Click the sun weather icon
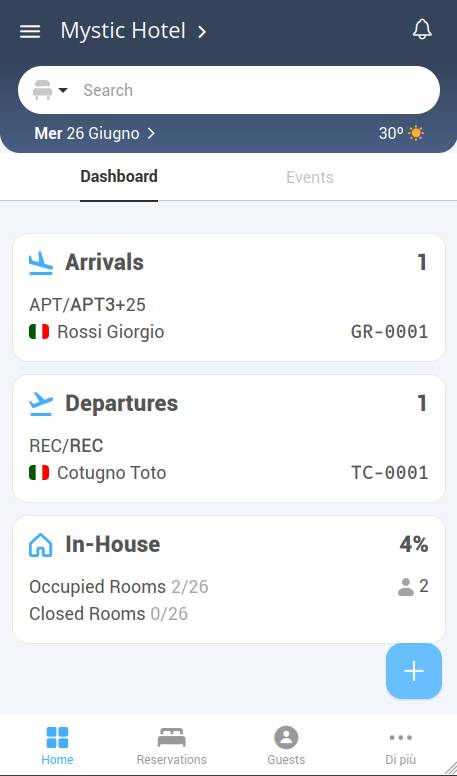457x776 pixels. tap(416, 134)
